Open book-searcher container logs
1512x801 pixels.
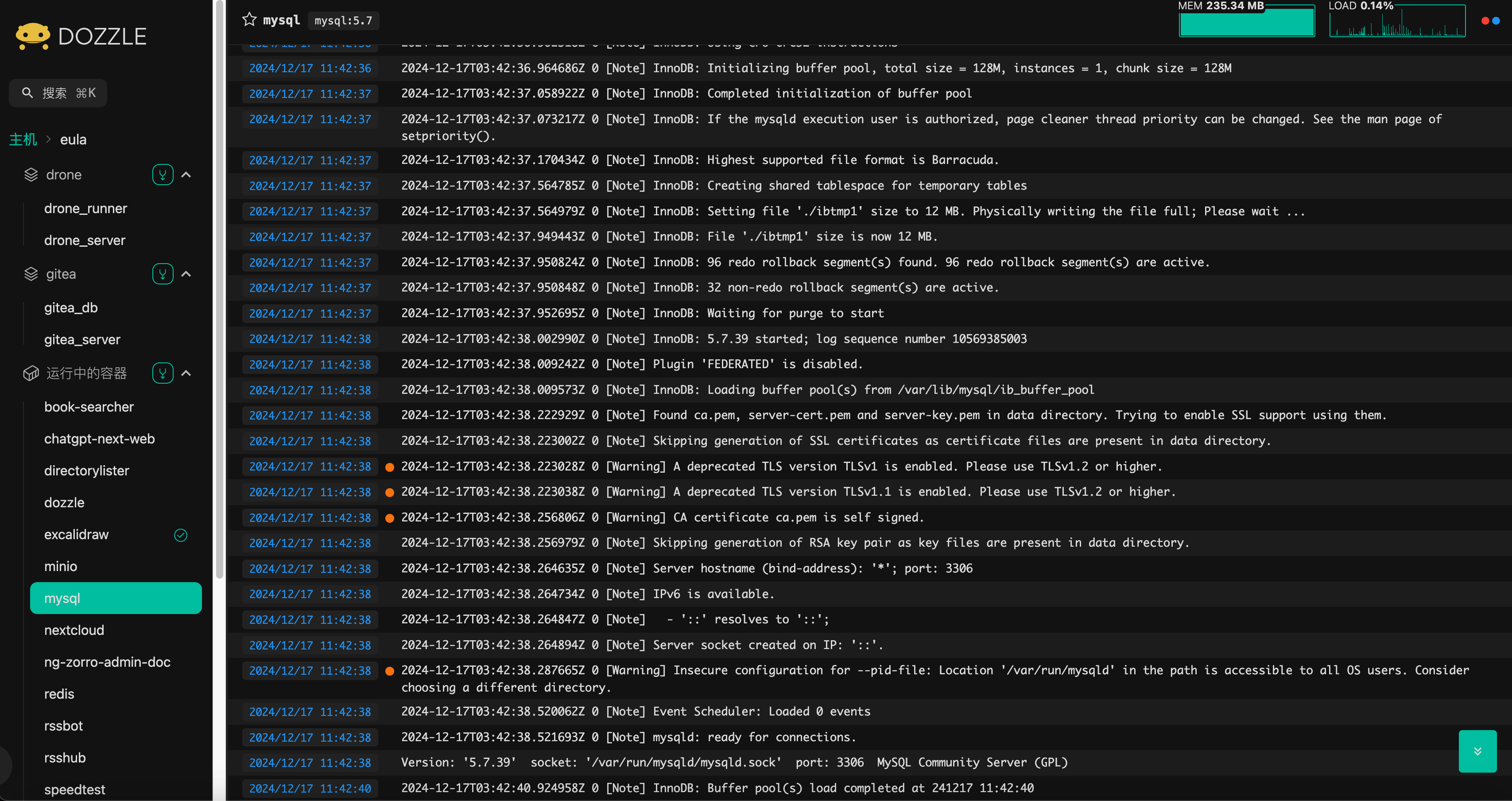click(x=89, y=407)
